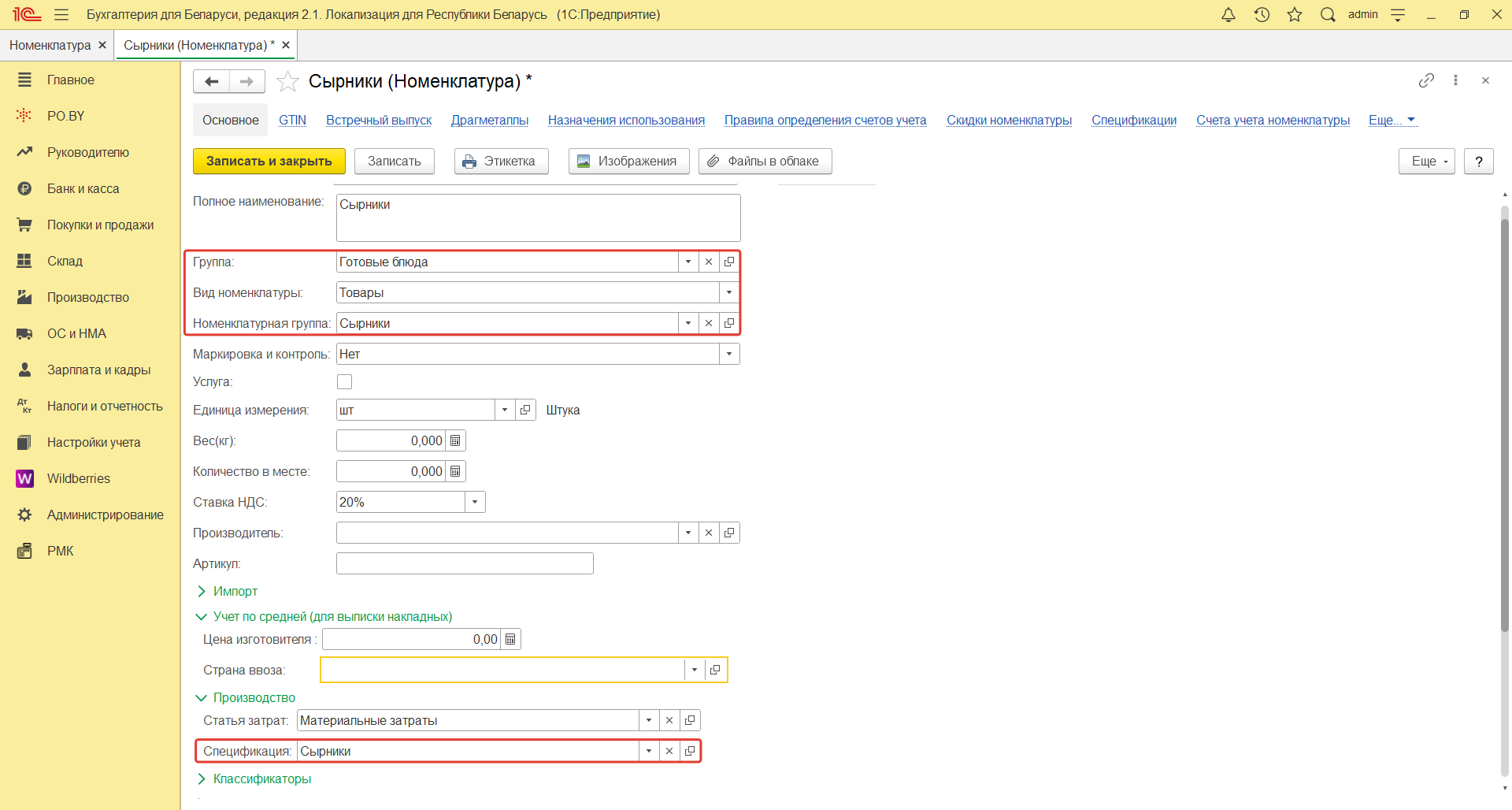Open the Вид номенклатуры dropdown list
Image resolution: width=1512 pixels, height=810 pixels.
(x=729, y=292)
